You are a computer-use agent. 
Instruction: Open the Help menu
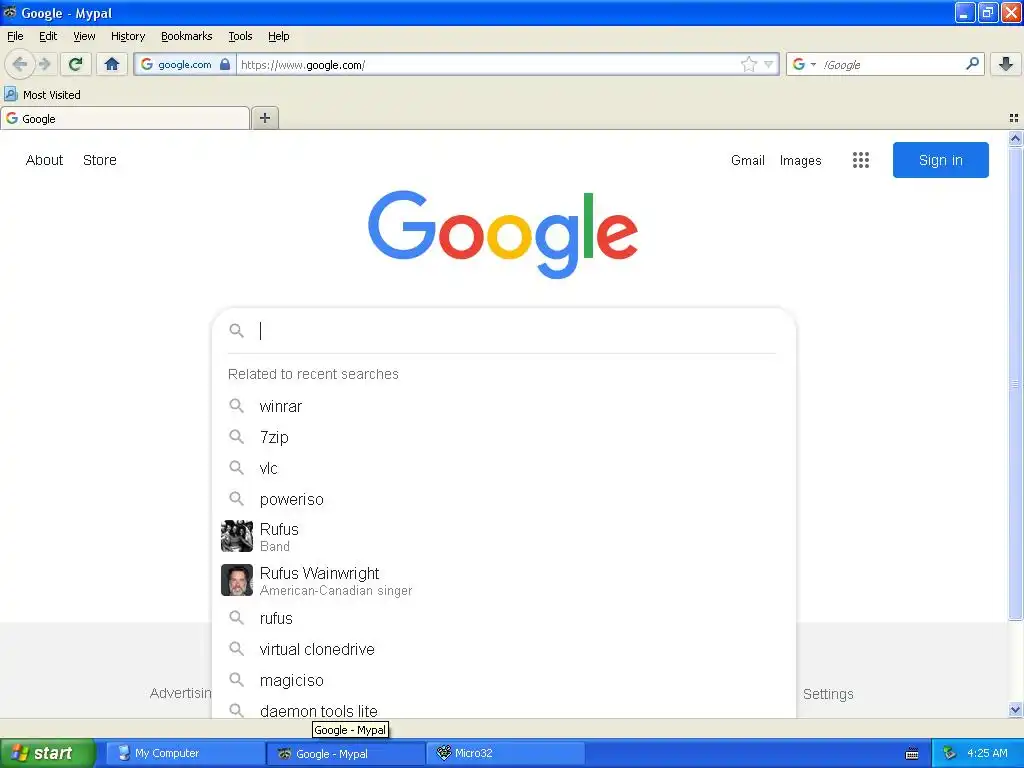(x=278, y=36)
